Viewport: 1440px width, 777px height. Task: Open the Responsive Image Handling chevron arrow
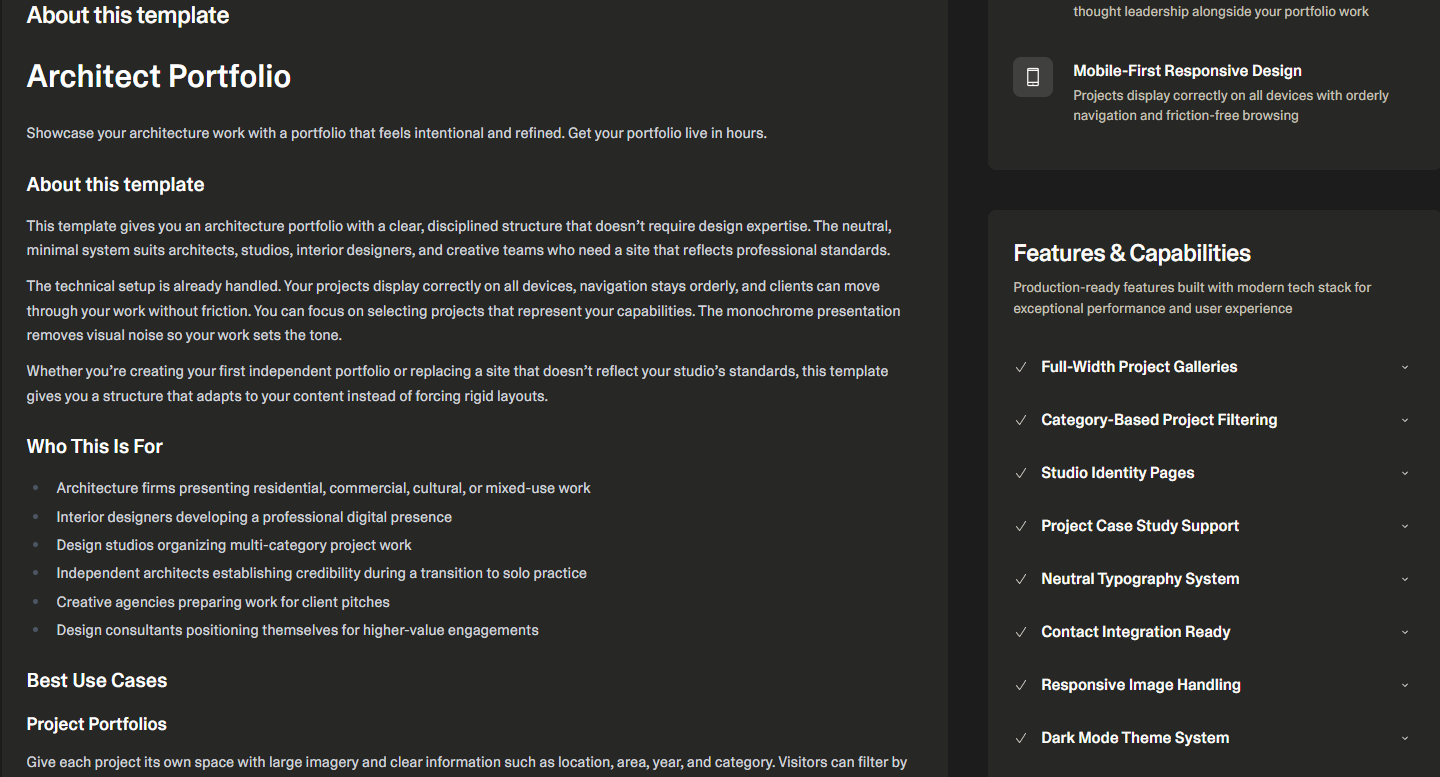pos(1404,685)
